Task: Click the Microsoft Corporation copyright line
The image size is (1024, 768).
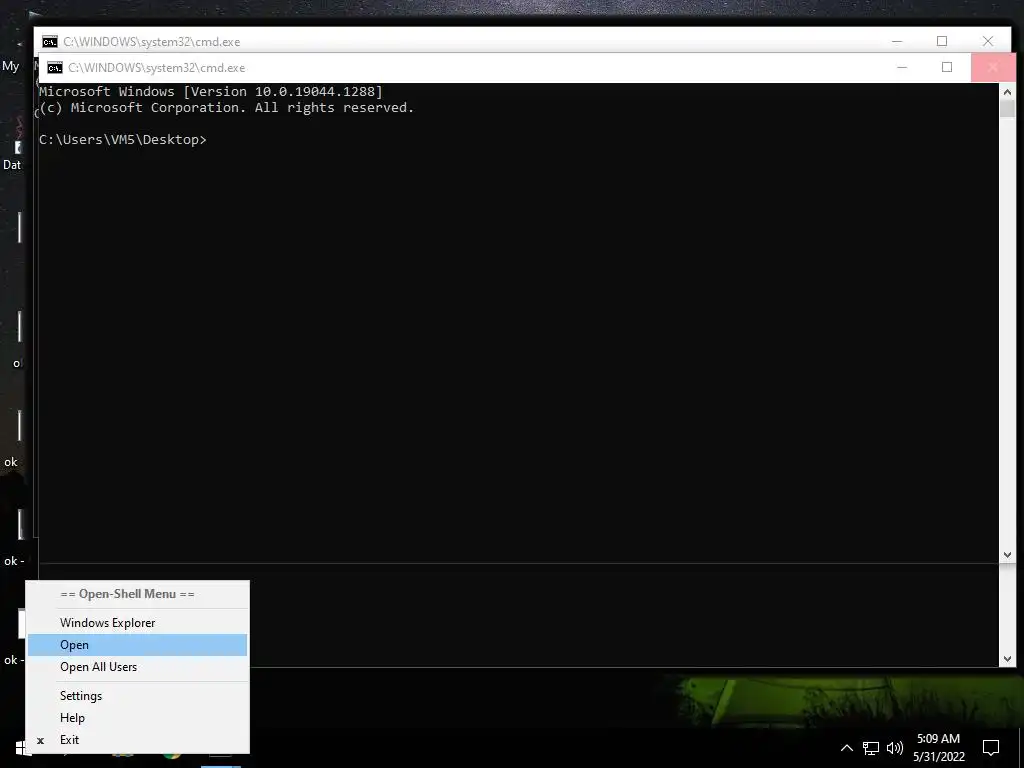Action: (x=227, y=108)
